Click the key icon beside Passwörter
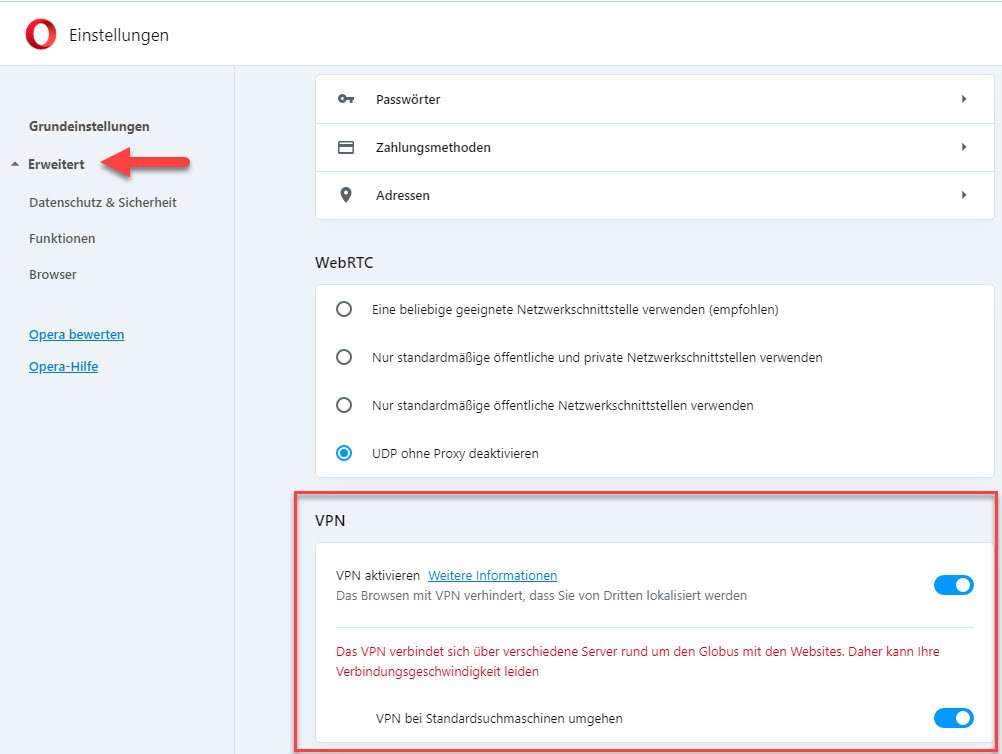1002x754 pixels. tap(346, 99)
